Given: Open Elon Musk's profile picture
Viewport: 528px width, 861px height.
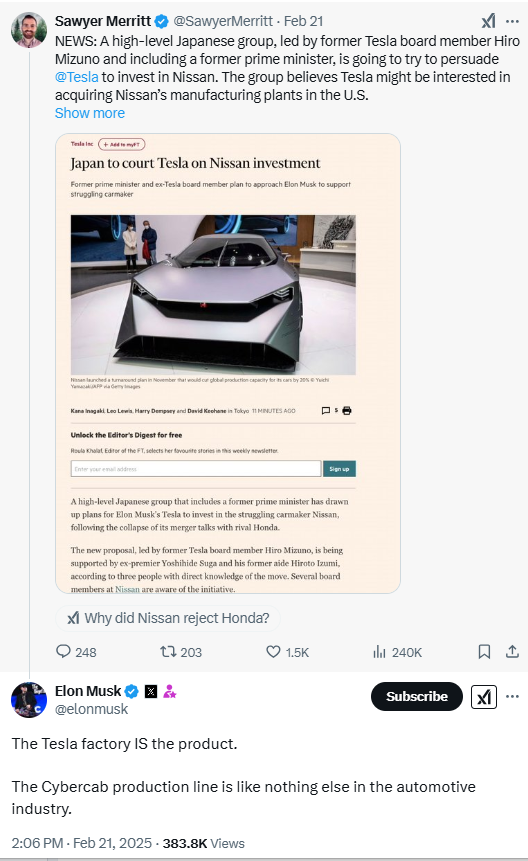Looking at the screenshot, I should coord(29,700).
